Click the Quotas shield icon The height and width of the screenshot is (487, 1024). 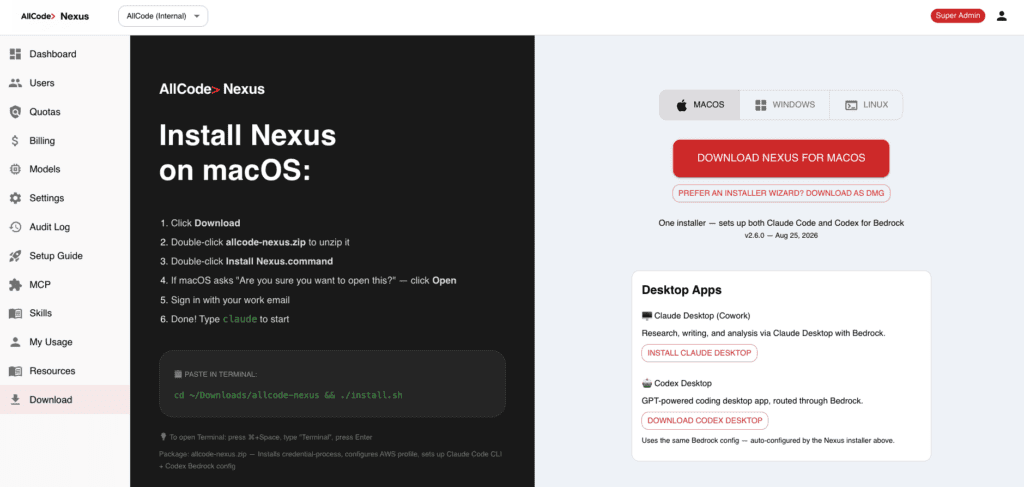click(16, 112)
